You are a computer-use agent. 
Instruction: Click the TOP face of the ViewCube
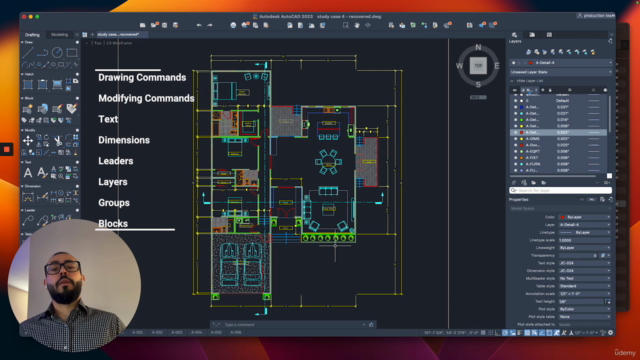click(478, 66)
